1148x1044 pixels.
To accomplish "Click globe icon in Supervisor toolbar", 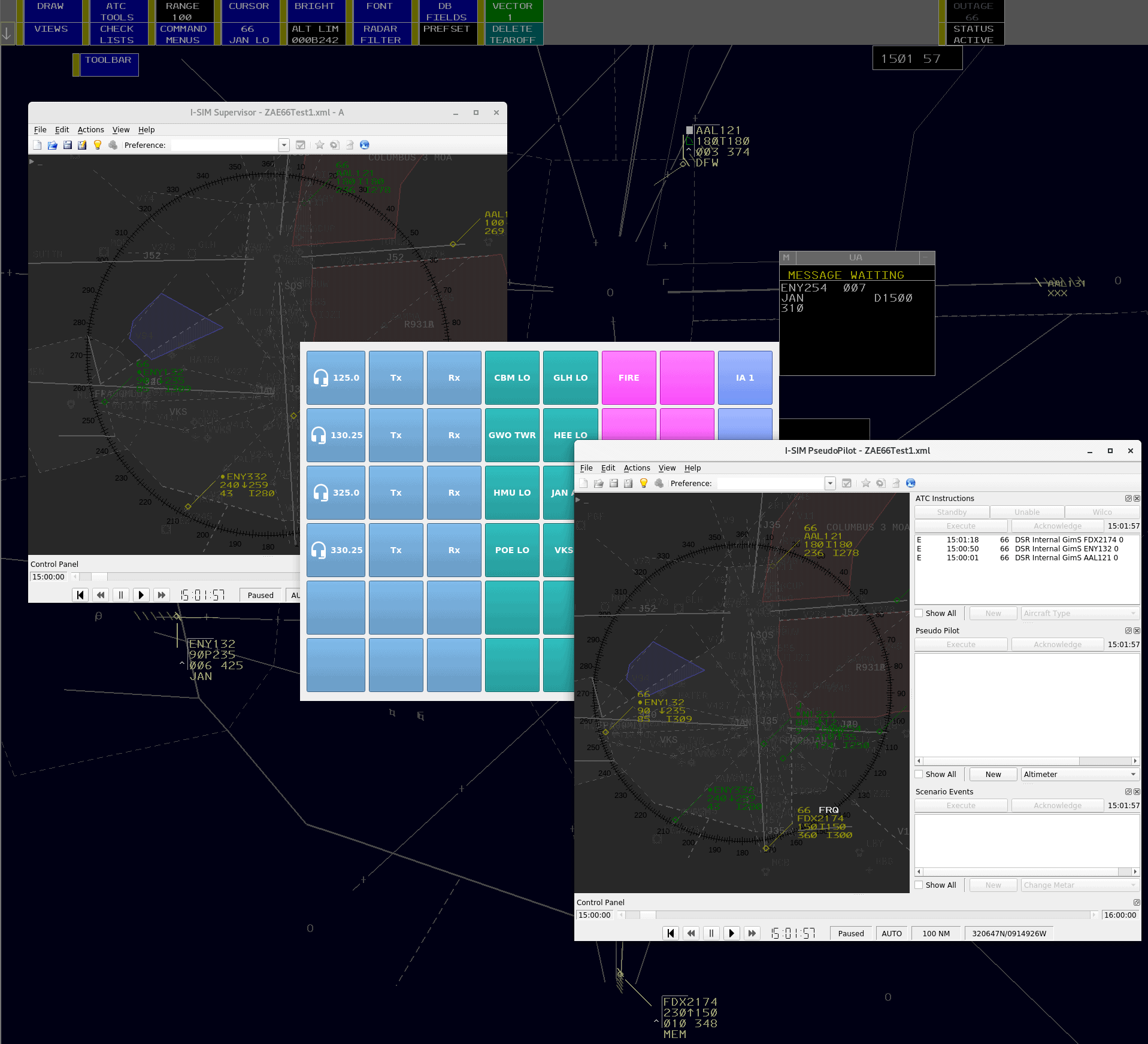I will point(365,145).
